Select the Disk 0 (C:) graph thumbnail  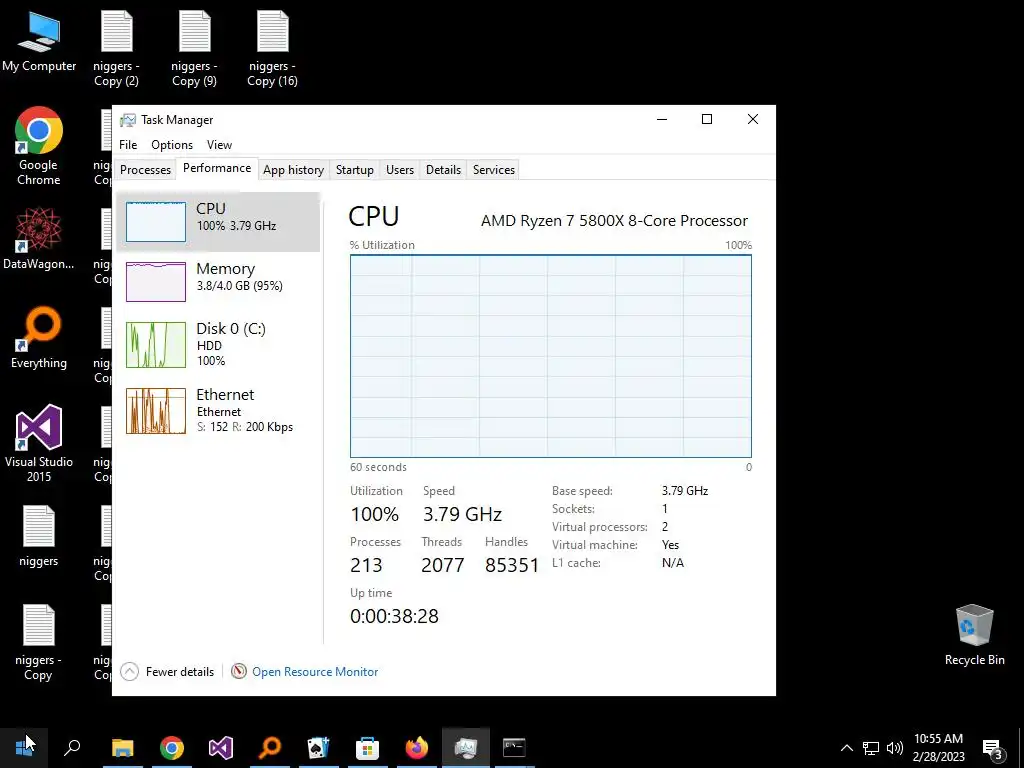click(x=155, y=345)
